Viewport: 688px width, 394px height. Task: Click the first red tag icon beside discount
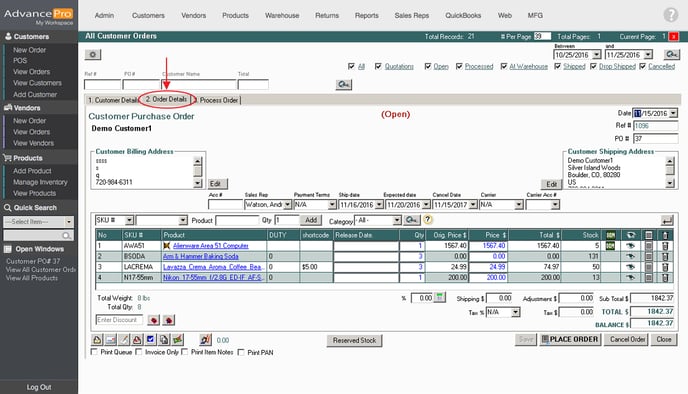153,320
